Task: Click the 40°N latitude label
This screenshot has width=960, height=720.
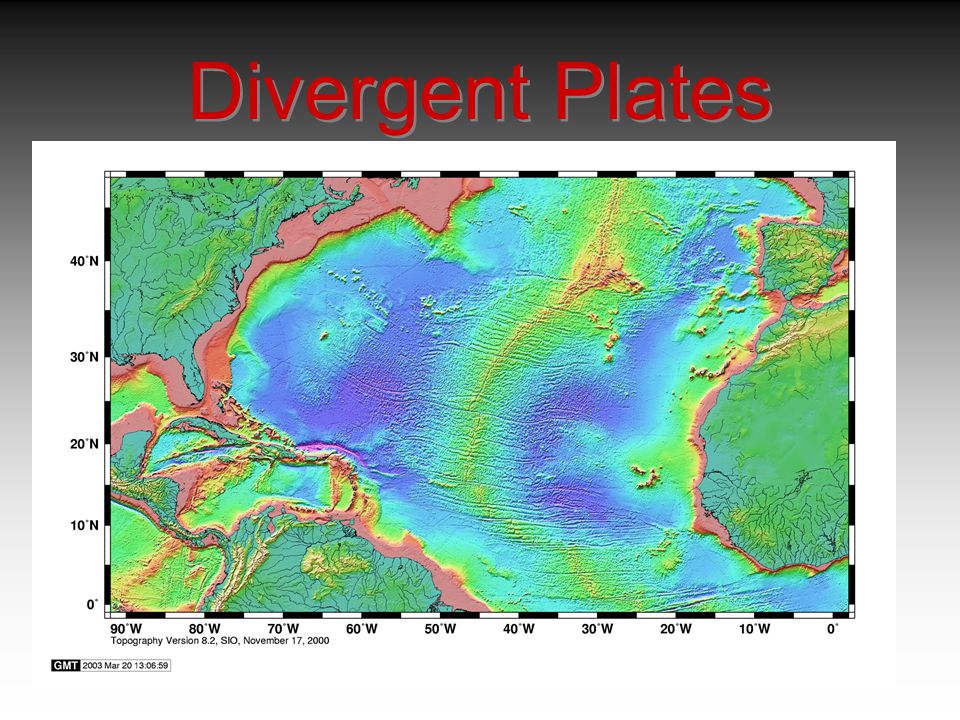Action: (x=84, y=261)
